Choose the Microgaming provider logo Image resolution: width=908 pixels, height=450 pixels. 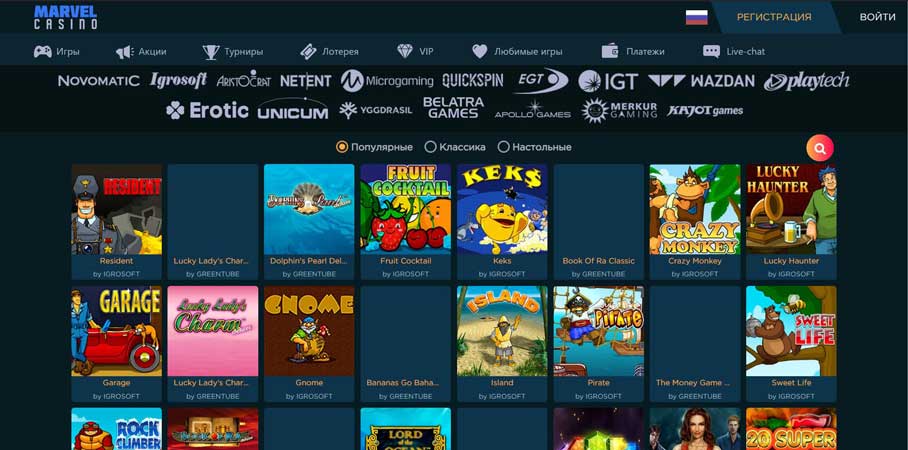coord(387,81)
